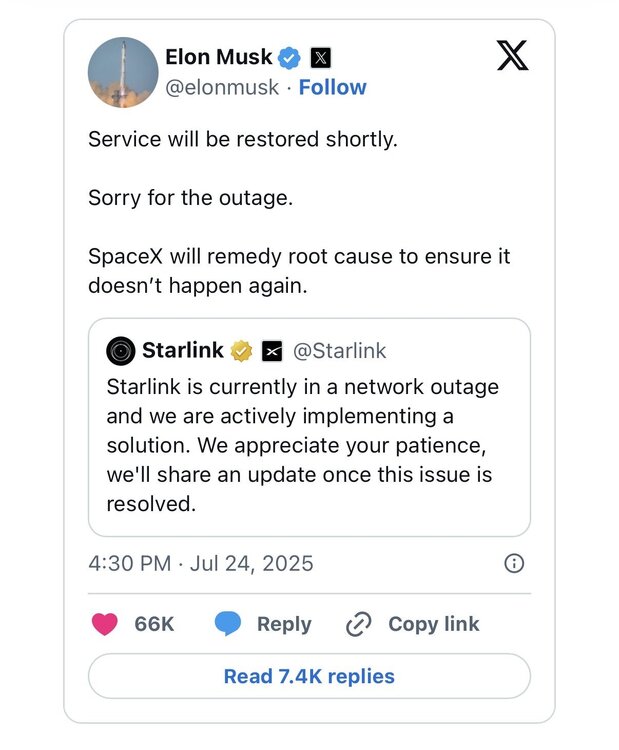619x750 pixels.
Task: Click the Reply text label
Action: 284,624
